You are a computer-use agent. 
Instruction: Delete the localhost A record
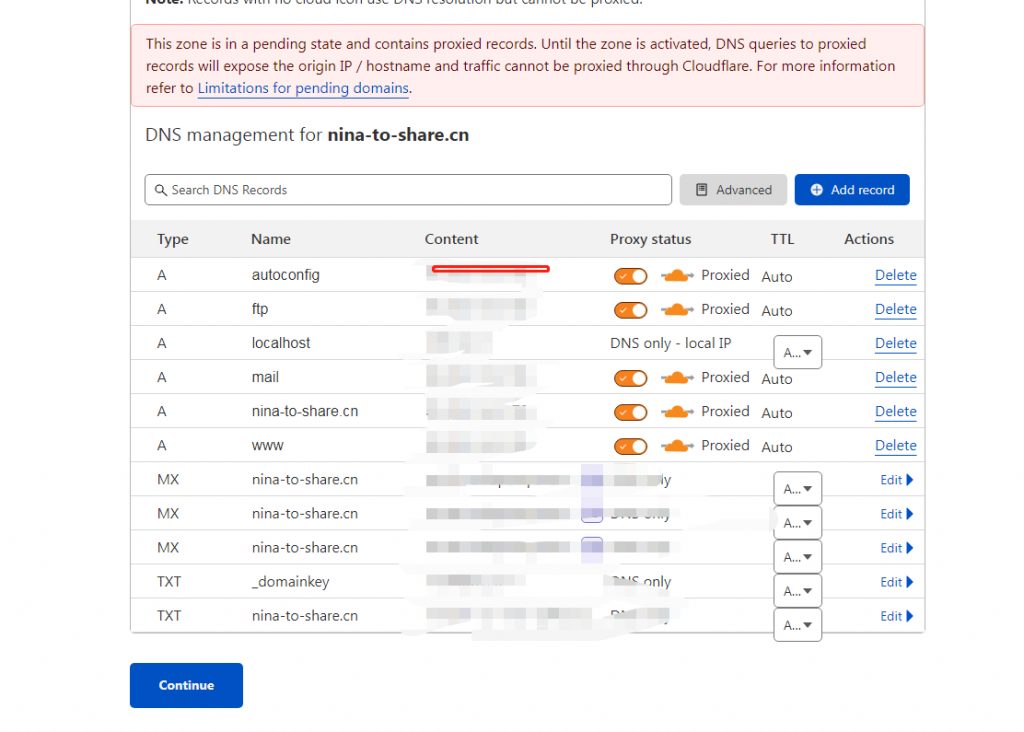click(x=895, y=343)
